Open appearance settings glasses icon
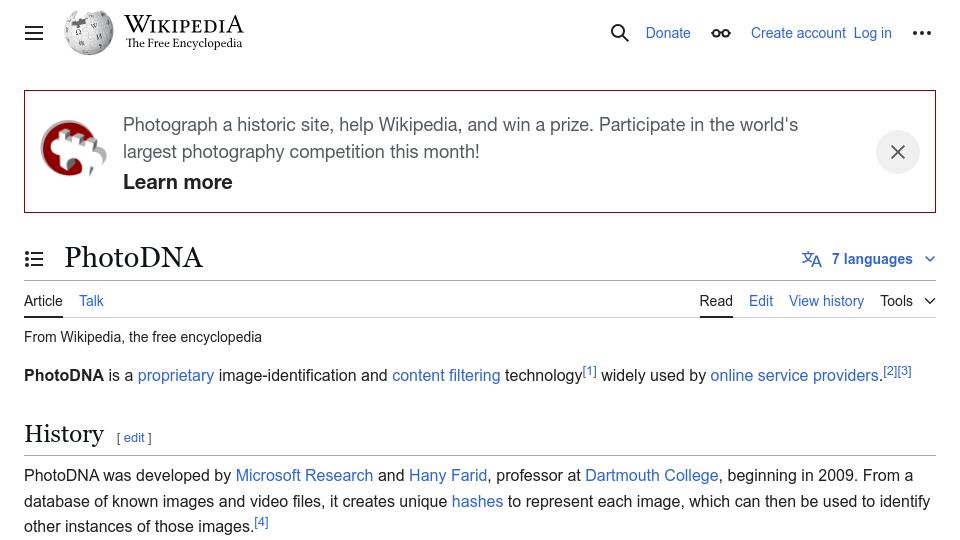Viewport: 960px width, 540px height. [721, 33]
